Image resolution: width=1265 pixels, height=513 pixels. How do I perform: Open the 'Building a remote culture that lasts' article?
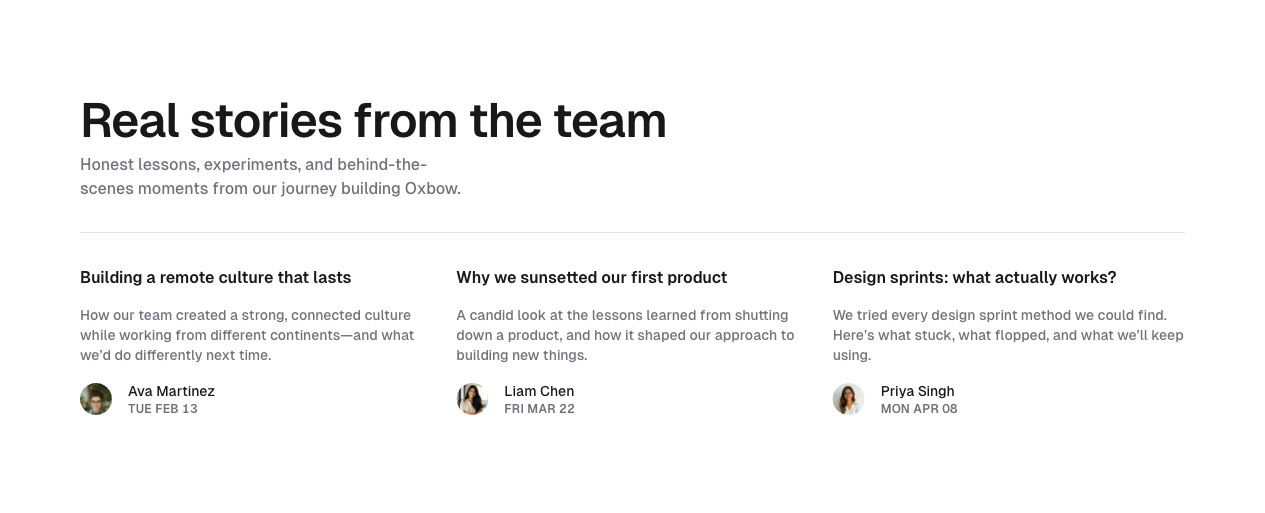pyautogui.click(x=215, y=278)
